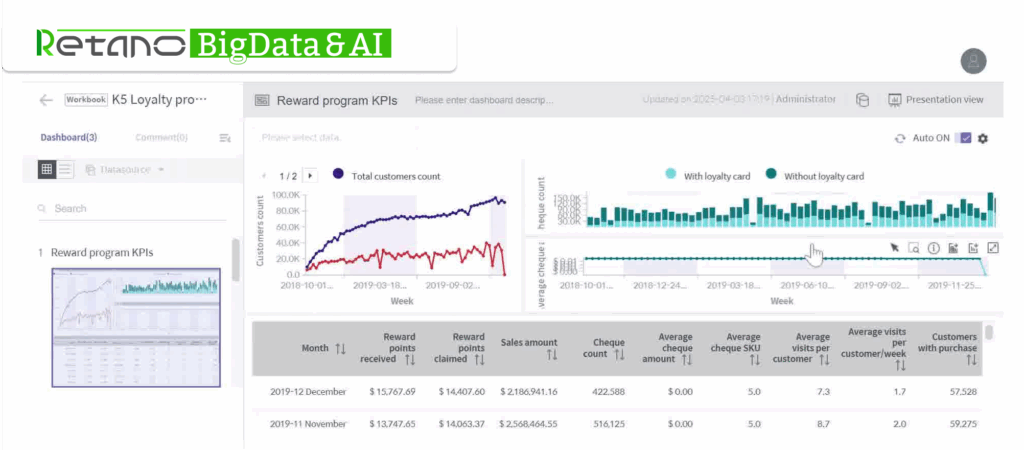Click the Presentation view button
This screenshot has height=450, width=1024.
pos(936,100)
